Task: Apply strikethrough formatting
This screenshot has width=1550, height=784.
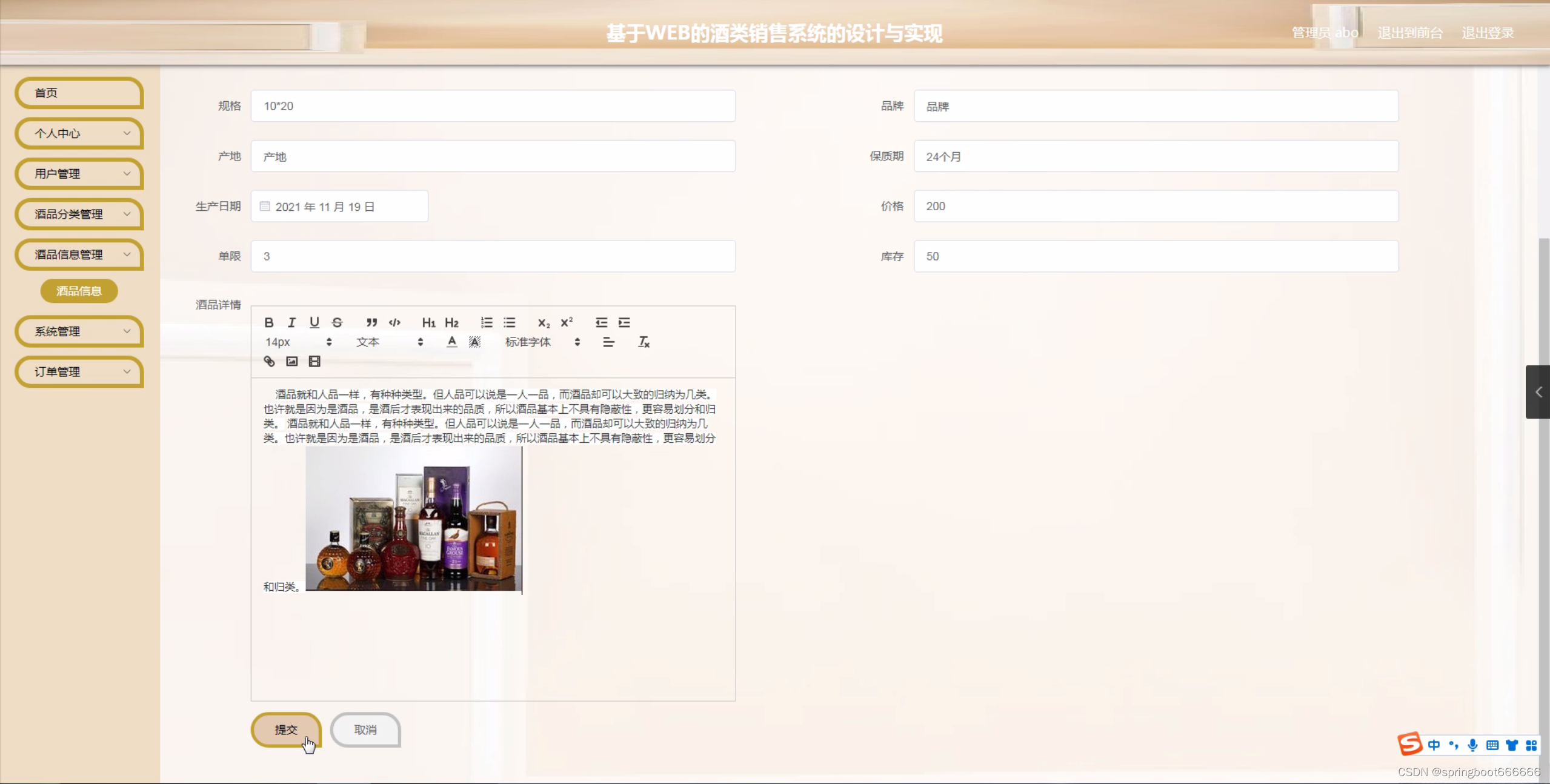Action: coord(337,322)
